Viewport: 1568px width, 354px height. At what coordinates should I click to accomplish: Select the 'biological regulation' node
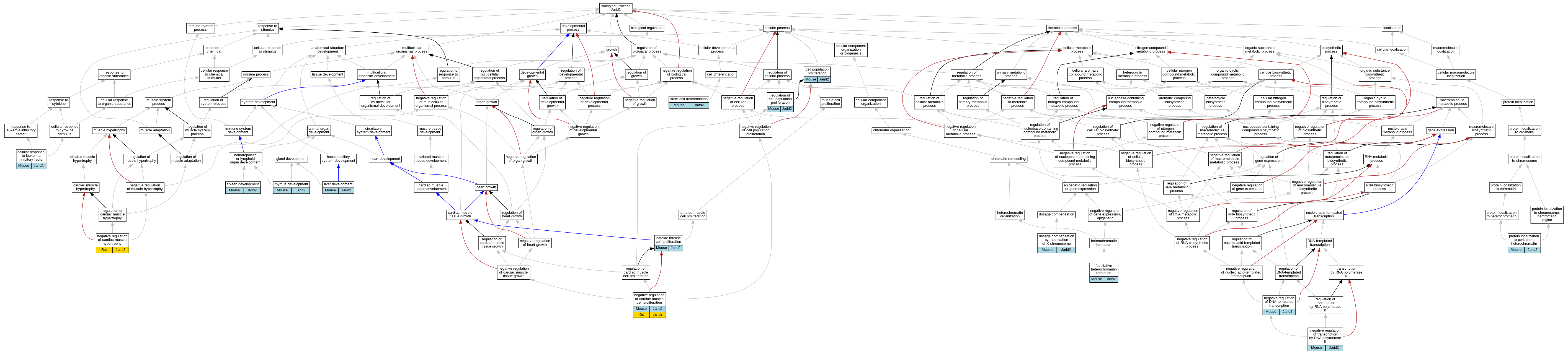(646, 28)
